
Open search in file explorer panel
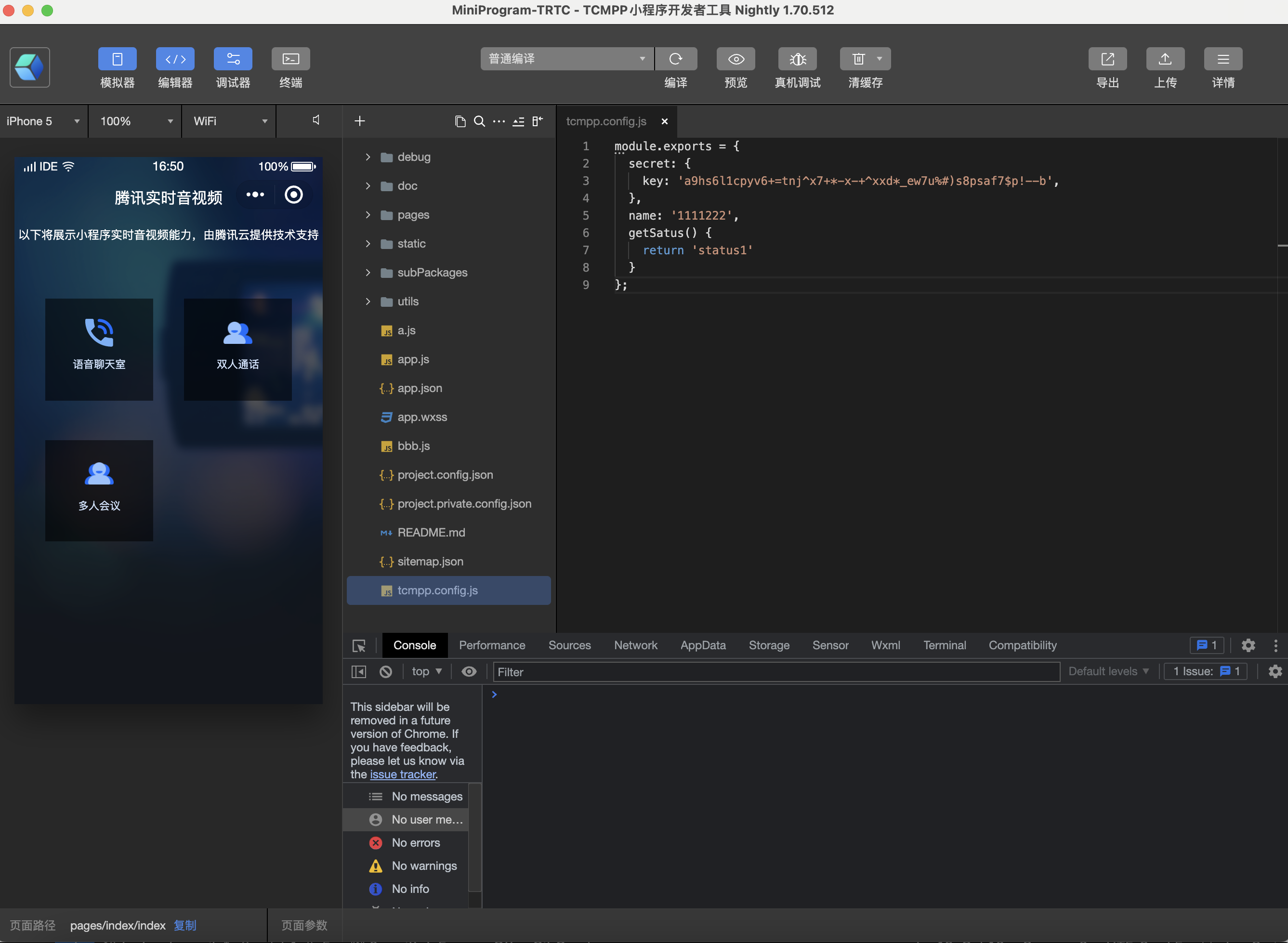click(480, 121)
